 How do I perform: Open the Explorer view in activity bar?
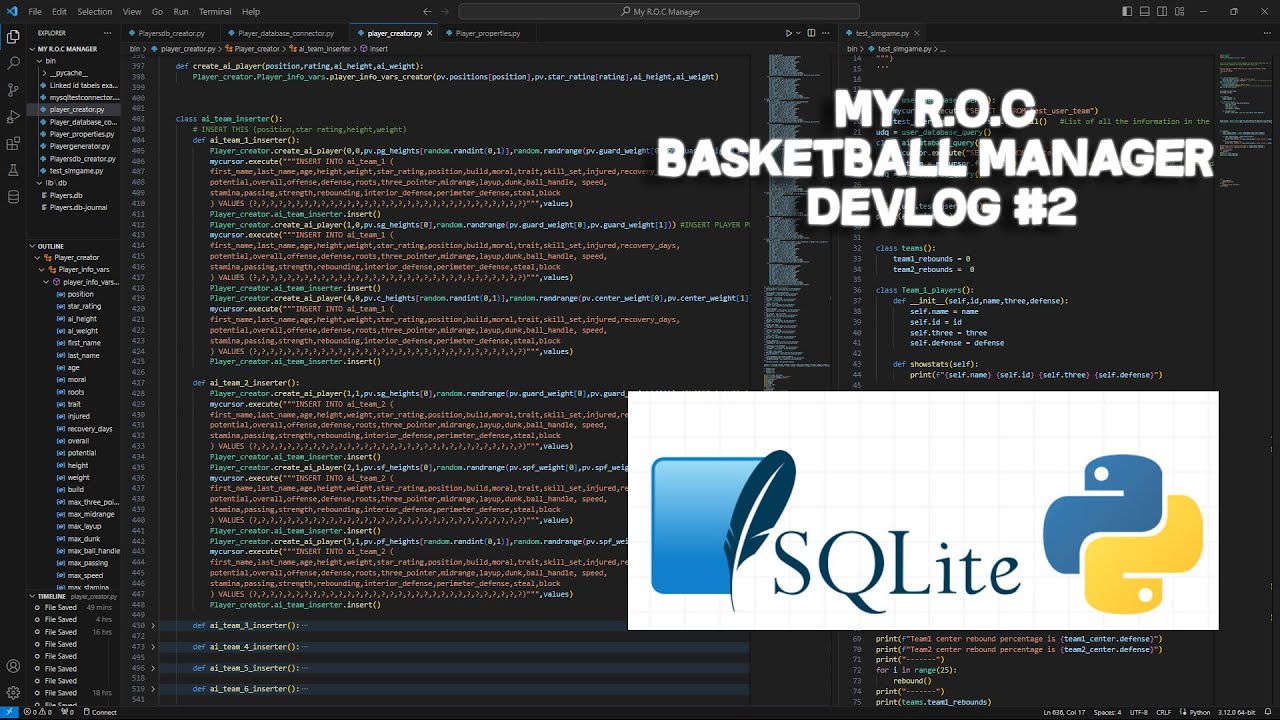[13, 36]
